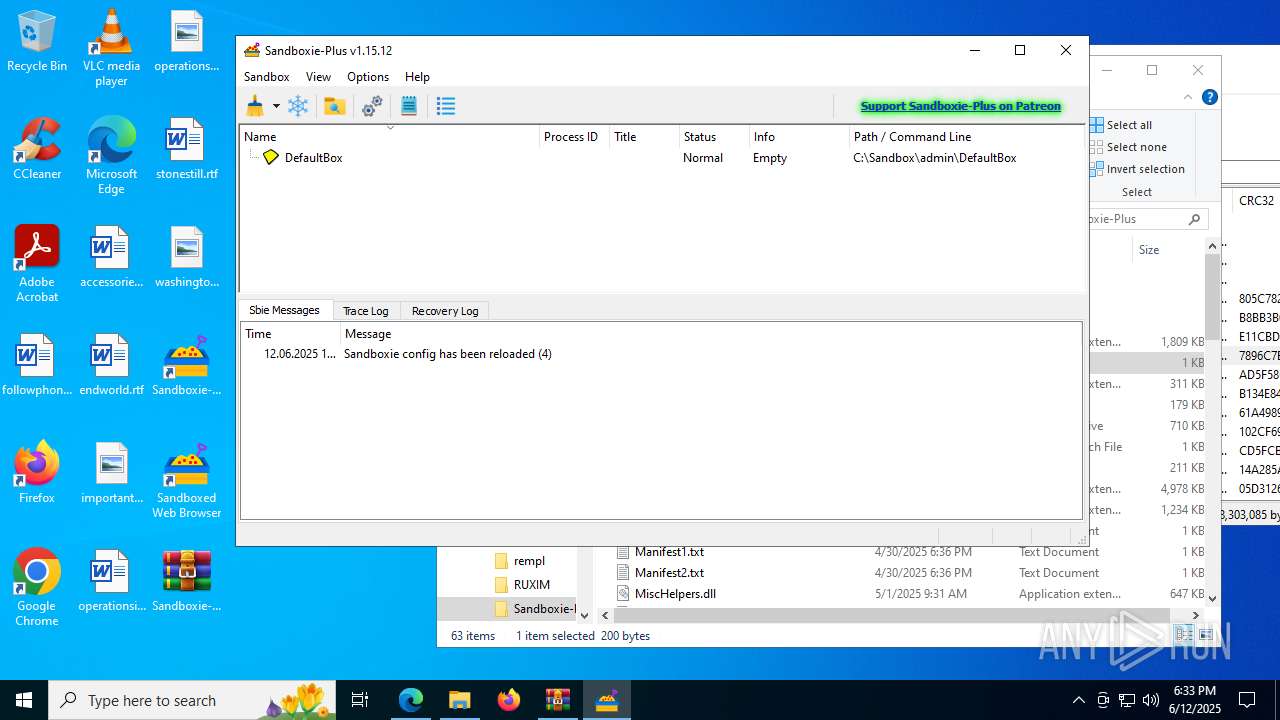The image size is (1280, 720).
Task: Click the folder search toolbar icon
Action: point(334,106)
